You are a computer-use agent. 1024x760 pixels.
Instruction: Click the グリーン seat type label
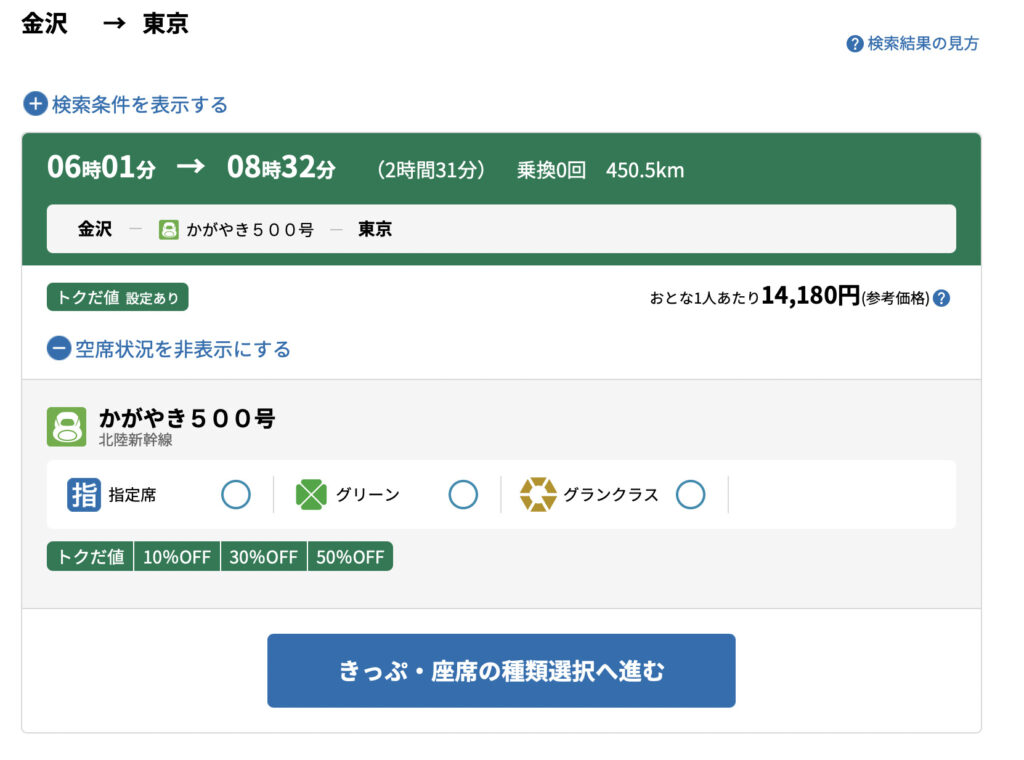tap(368, 495)
